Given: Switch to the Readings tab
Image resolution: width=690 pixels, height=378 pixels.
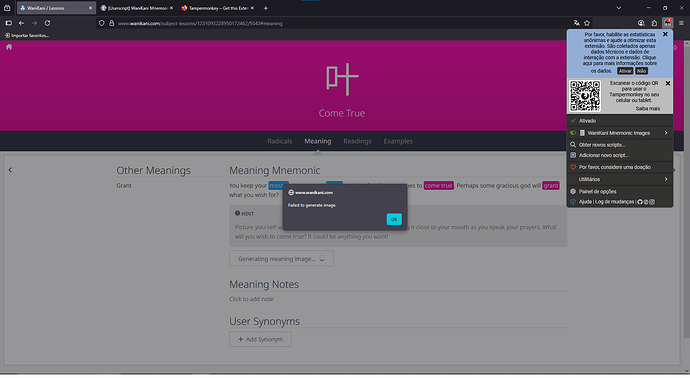Looking at the screenshot, I should click(357, 141).
